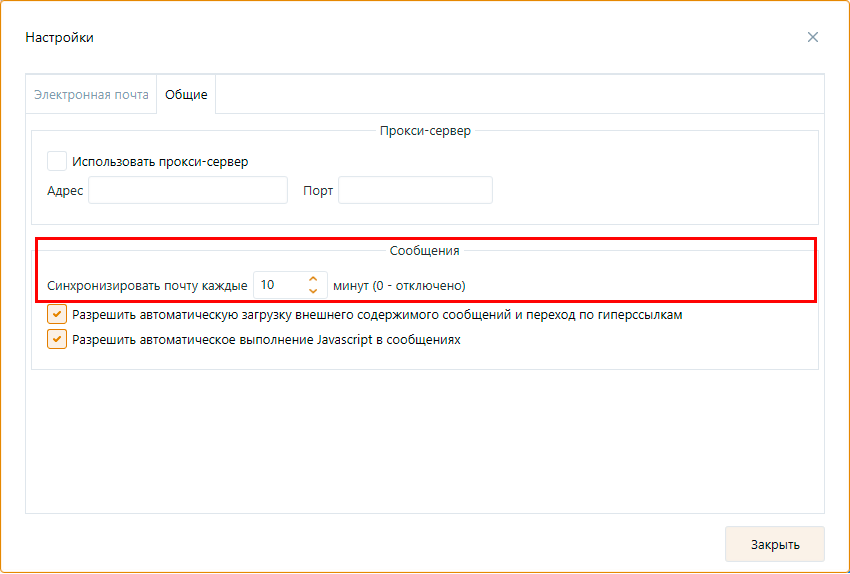The height and width of the screenshot is (574, 850).
Task: Close the Настройки dialog with the X icon
Action: click(x=813, y=37)
